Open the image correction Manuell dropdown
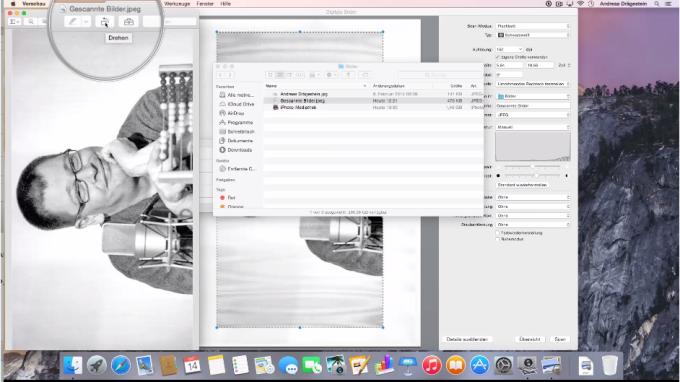 [532, 127]
